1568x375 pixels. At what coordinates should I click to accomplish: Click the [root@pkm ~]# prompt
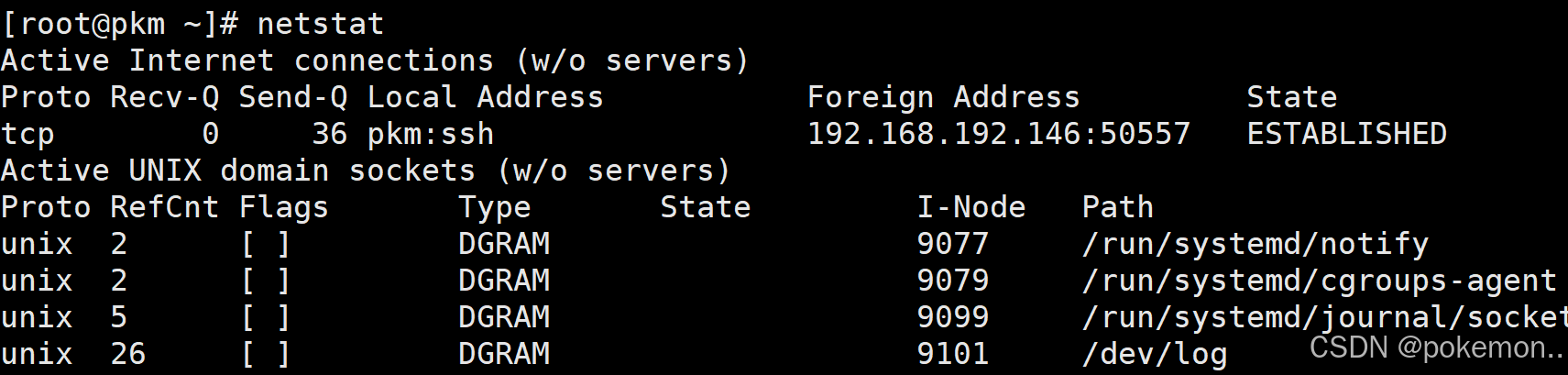tap(120, 24)
